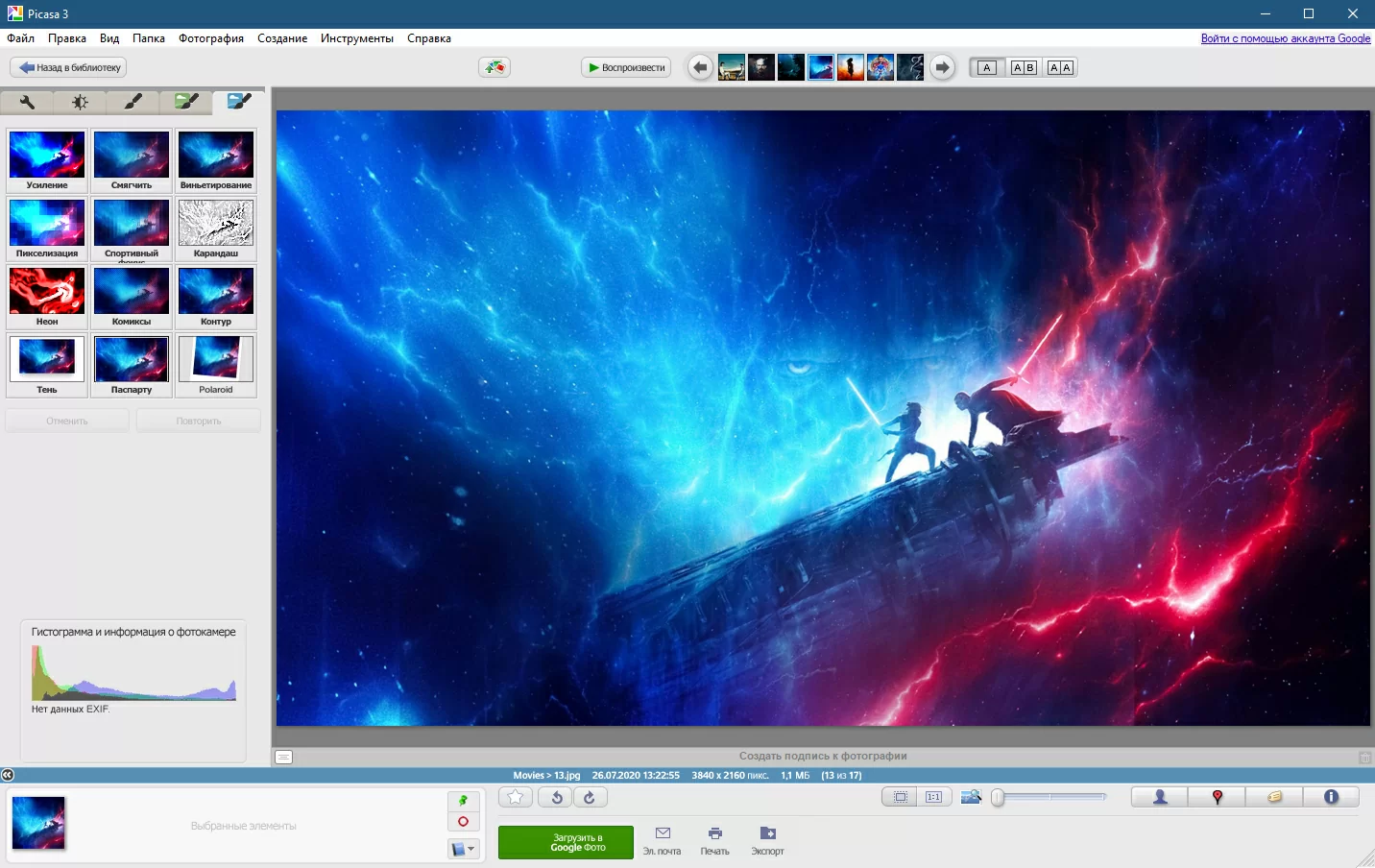Open the paintbrush effects tab
Screen dimensions: 1375x868
133,102
